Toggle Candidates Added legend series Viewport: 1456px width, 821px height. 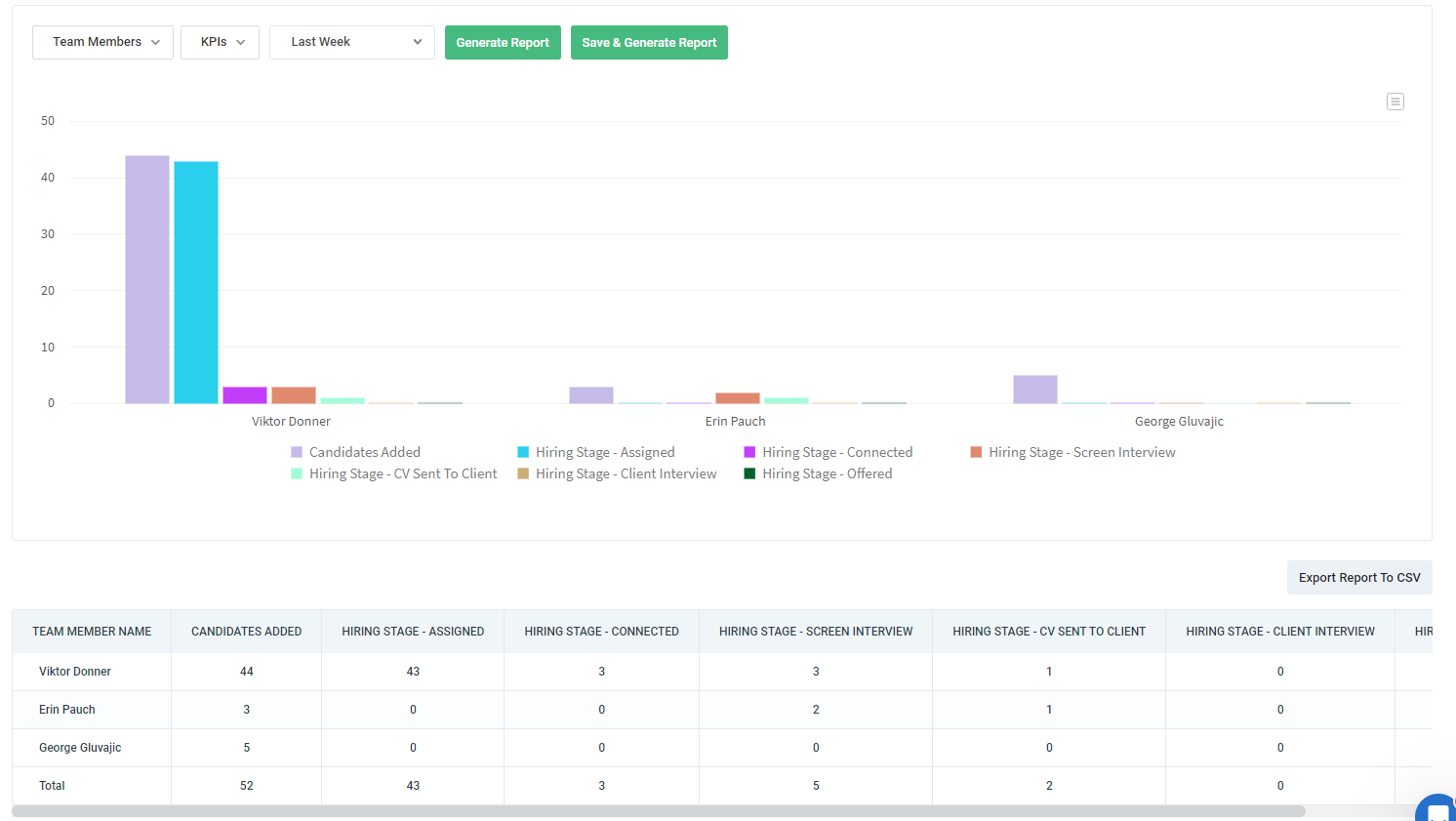click(356, 452)
